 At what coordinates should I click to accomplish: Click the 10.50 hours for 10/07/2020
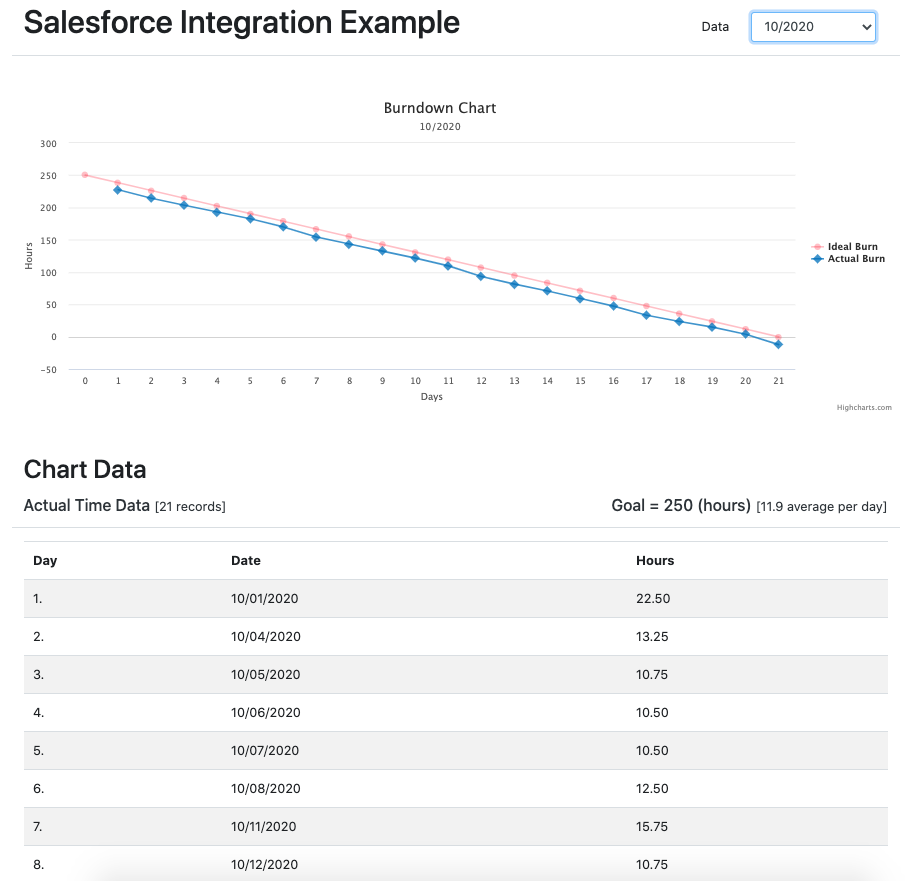(652, 751)
